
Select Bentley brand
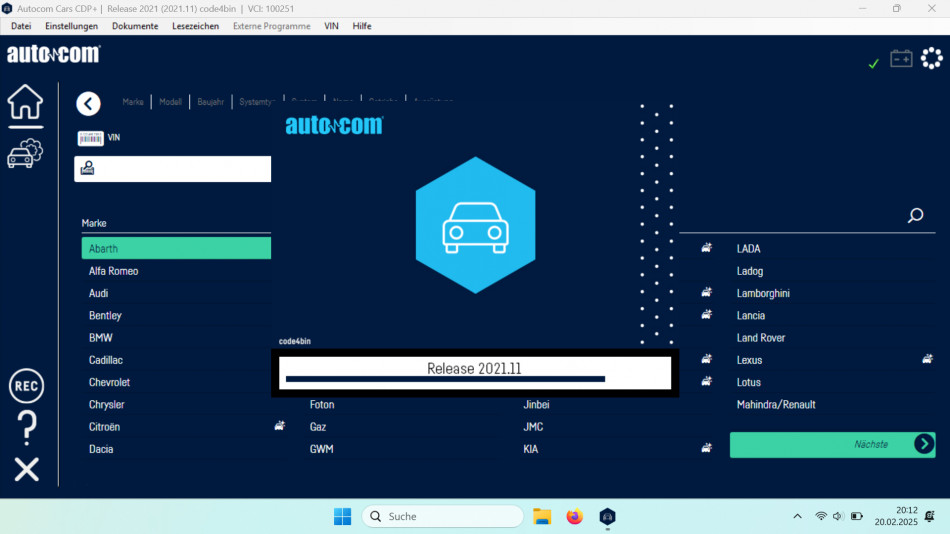[105, 315]
